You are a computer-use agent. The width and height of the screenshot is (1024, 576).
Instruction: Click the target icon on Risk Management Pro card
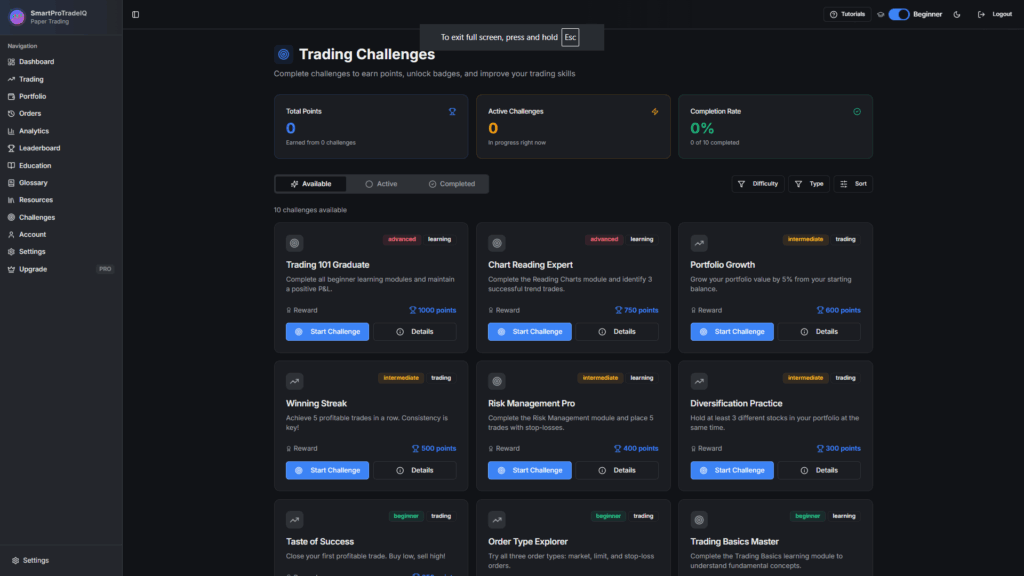coord(497,381)
